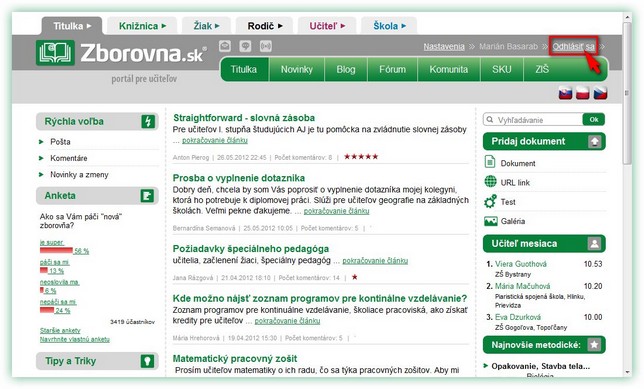Click the Galéria picture icon
The height and width of the screenshot is (389, 644).
(x=490, y=221)
